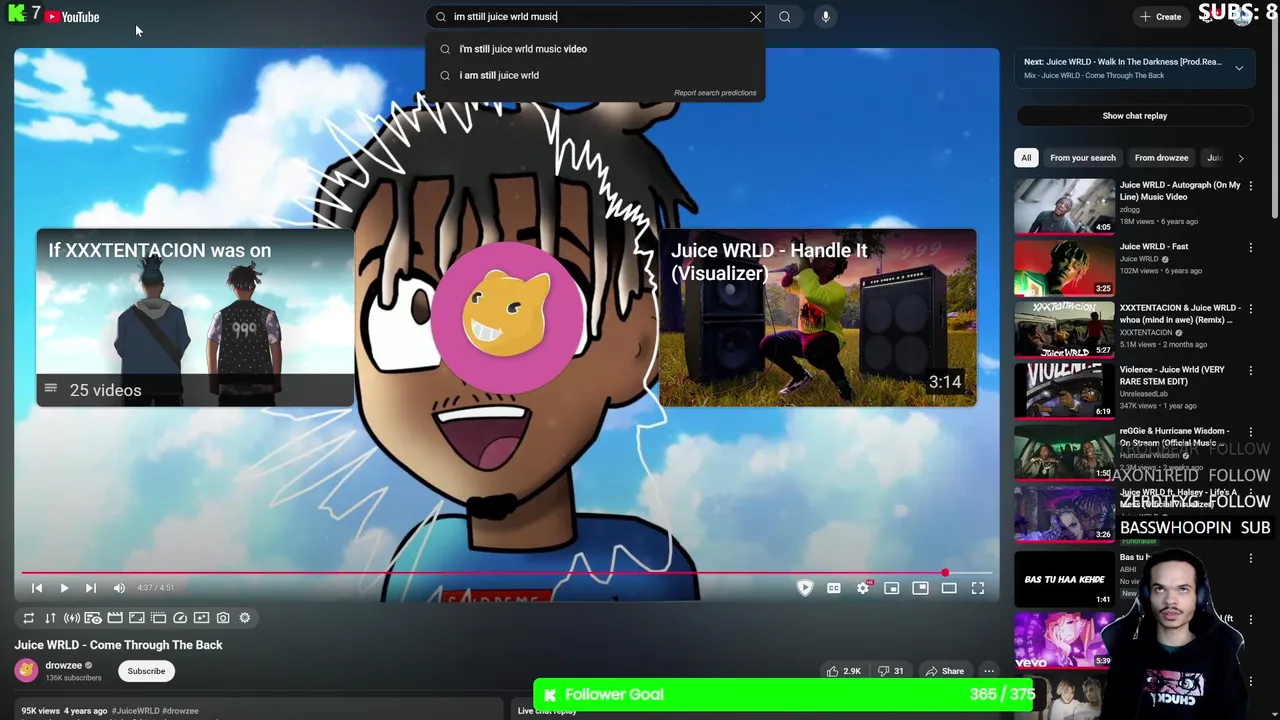1280x720 pixels.
Task: Select 'From drowzee' chip
Action: pyautogui.click(x=1161, y=158)
